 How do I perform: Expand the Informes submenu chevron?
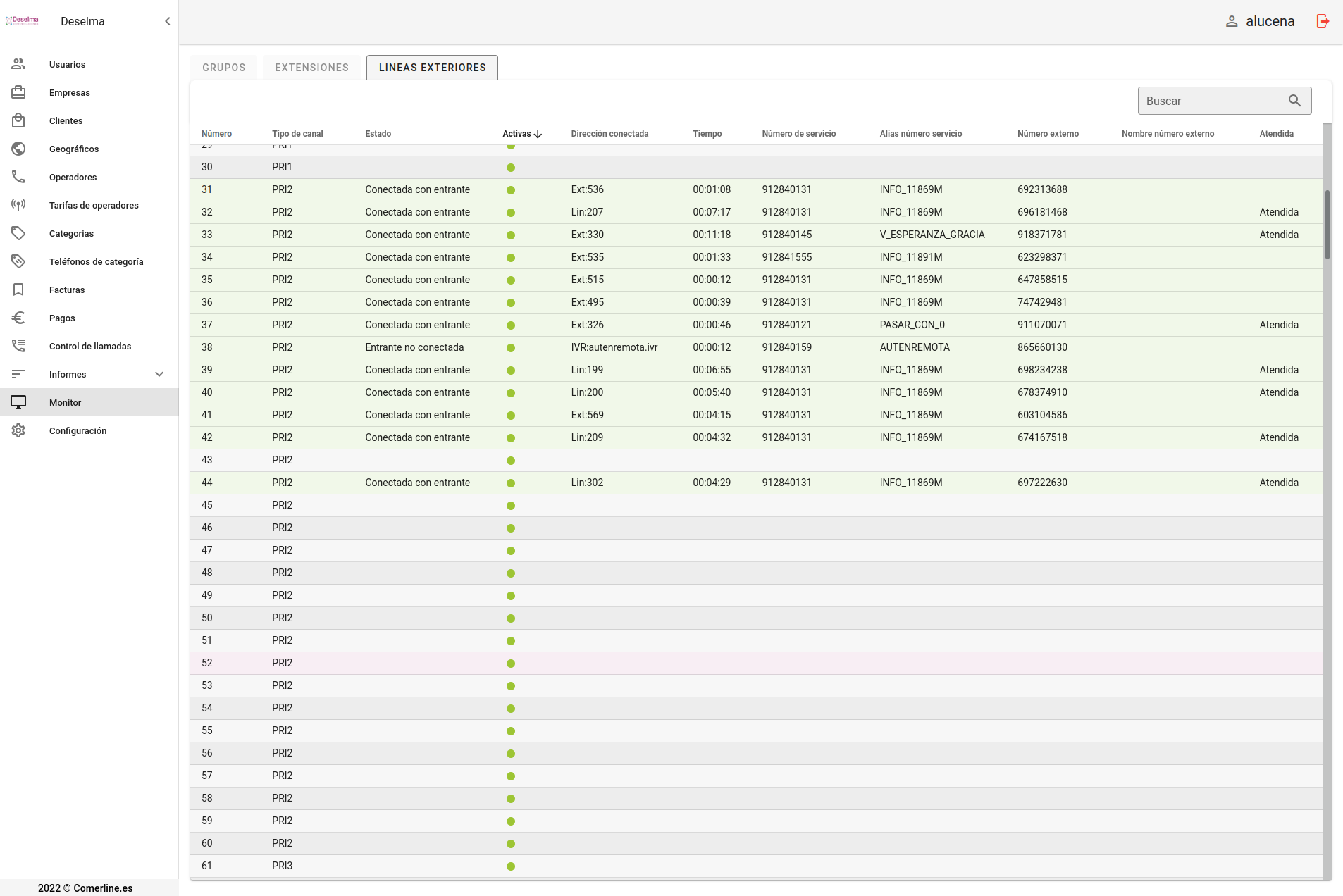159,374
